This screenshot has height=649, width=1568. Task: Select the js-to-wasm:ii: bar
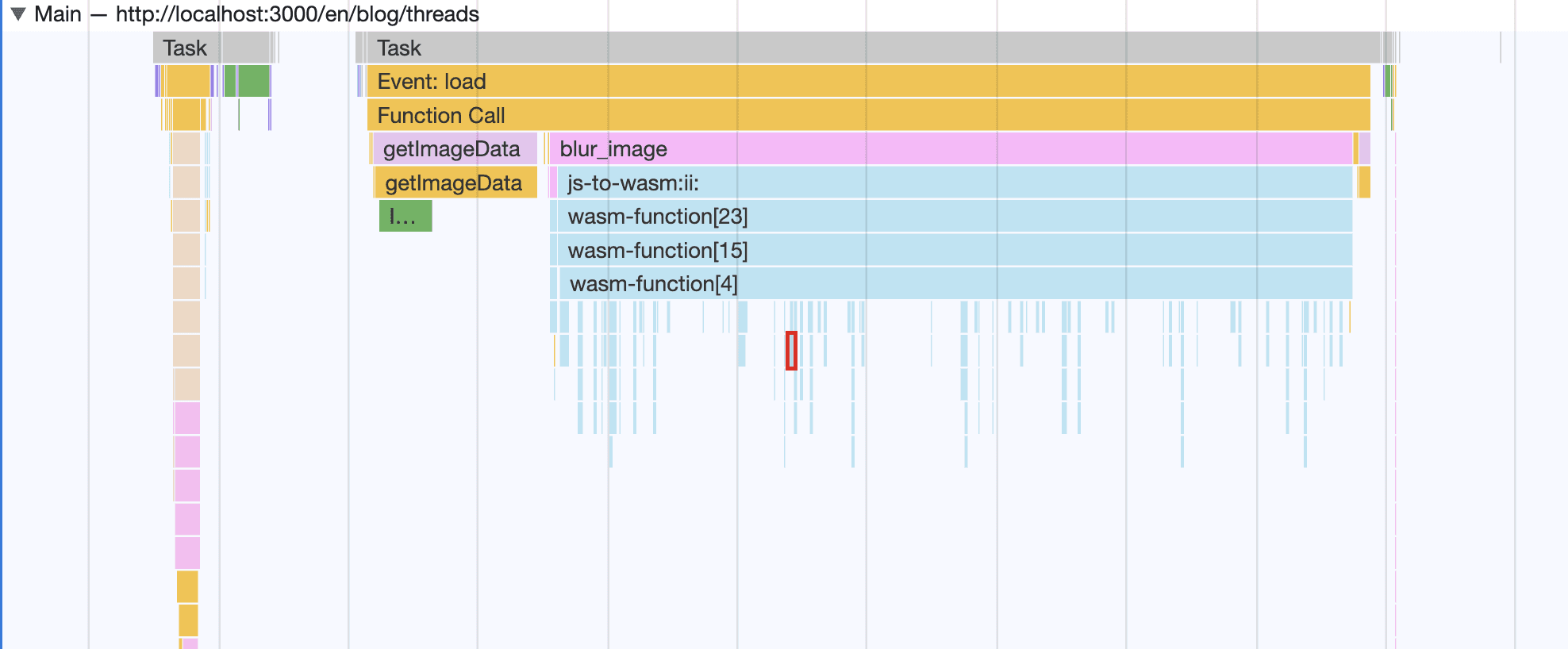click(x=955, y=182)
